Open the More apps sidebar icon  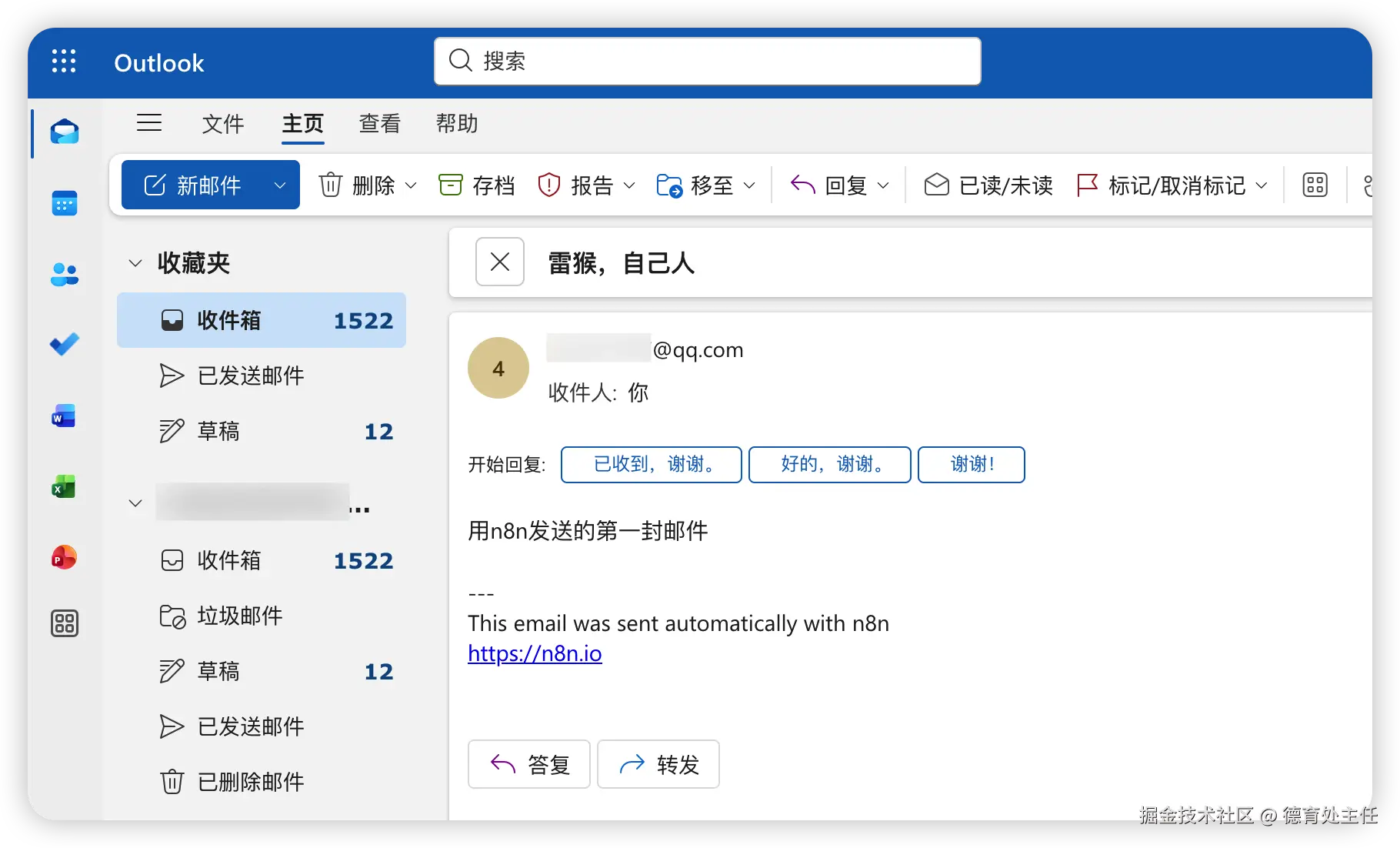point(65,623)
